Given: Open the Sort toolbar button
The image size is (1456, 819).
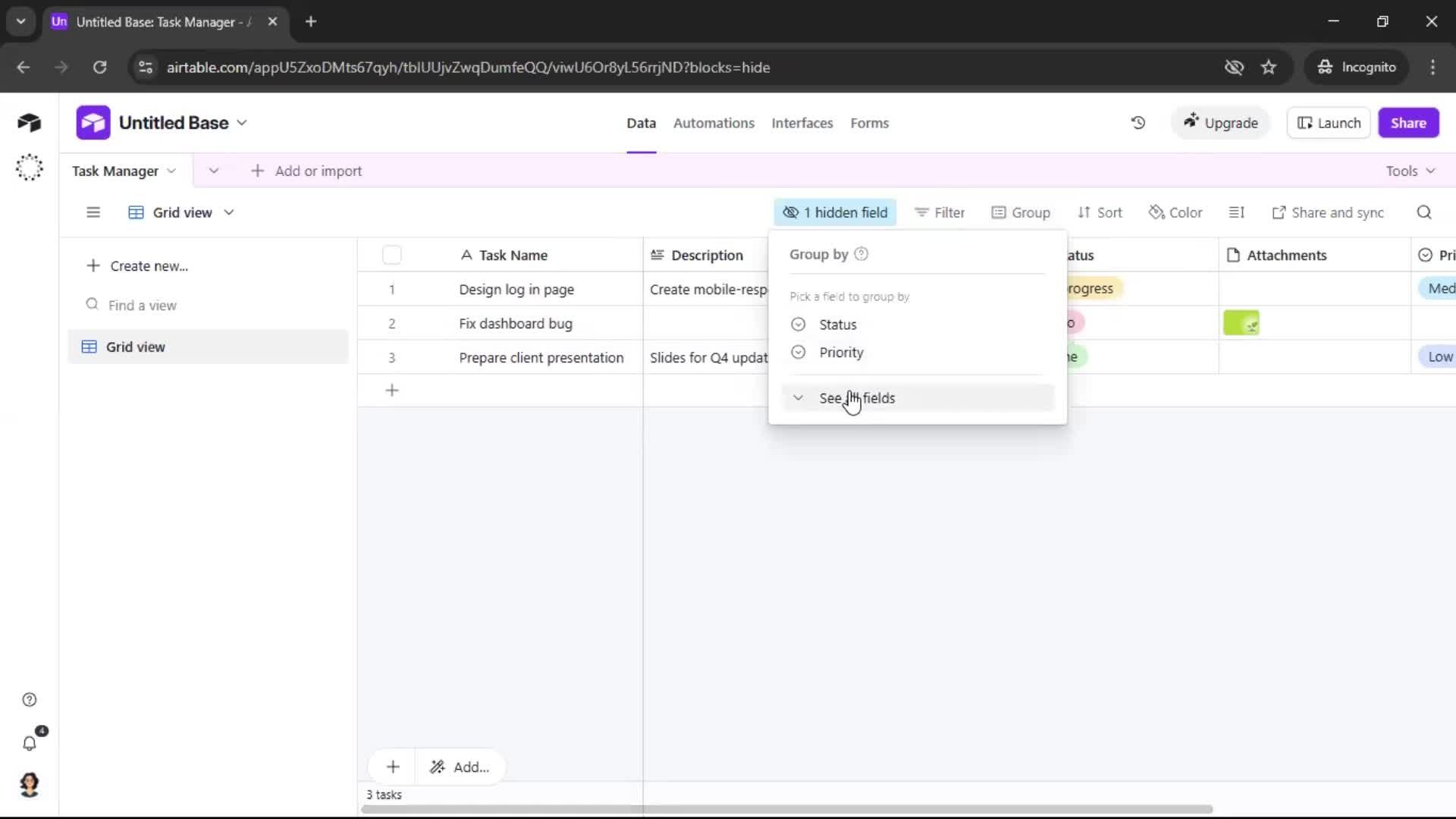Looking at the screenshot, I should click(1100, 212).
